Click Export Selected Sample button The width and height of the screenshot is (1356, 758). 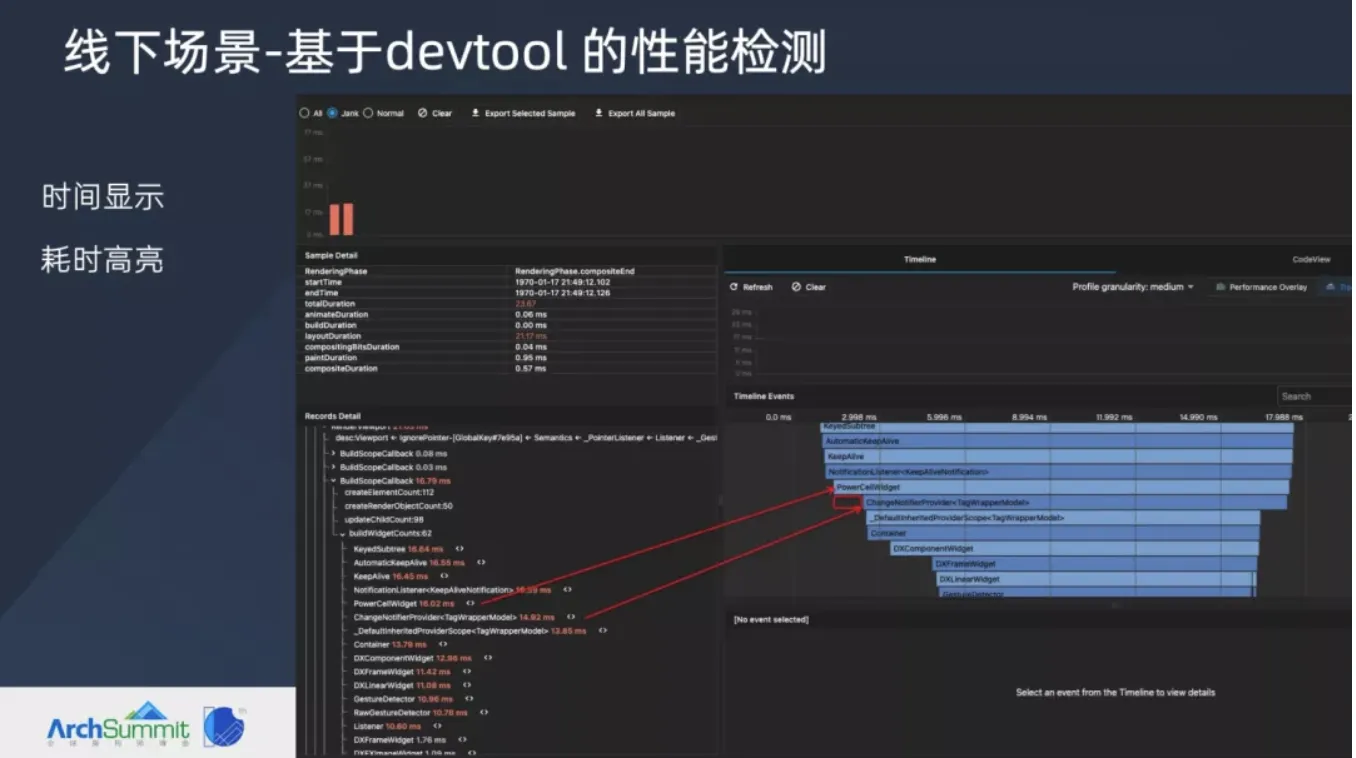523,113
